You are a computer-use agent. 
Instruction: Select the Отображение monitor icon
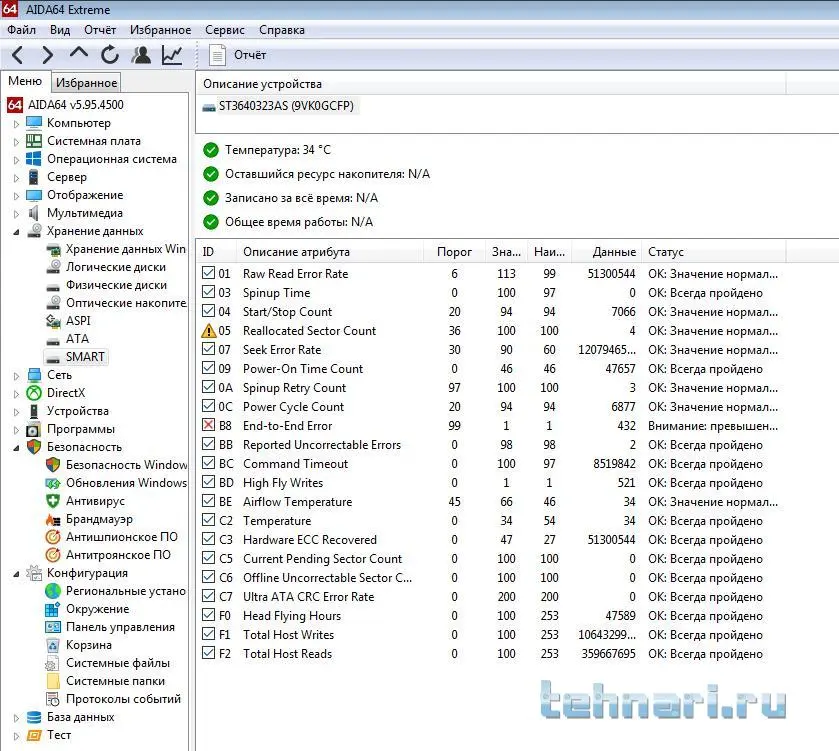point(34,195)
